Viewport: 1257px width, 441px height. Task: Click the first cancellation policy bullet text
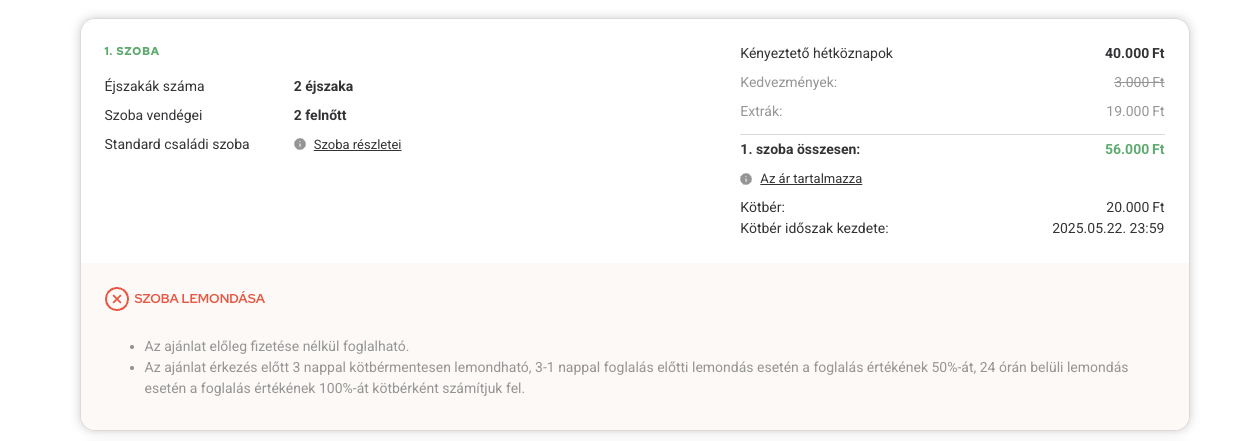[277, 346]
